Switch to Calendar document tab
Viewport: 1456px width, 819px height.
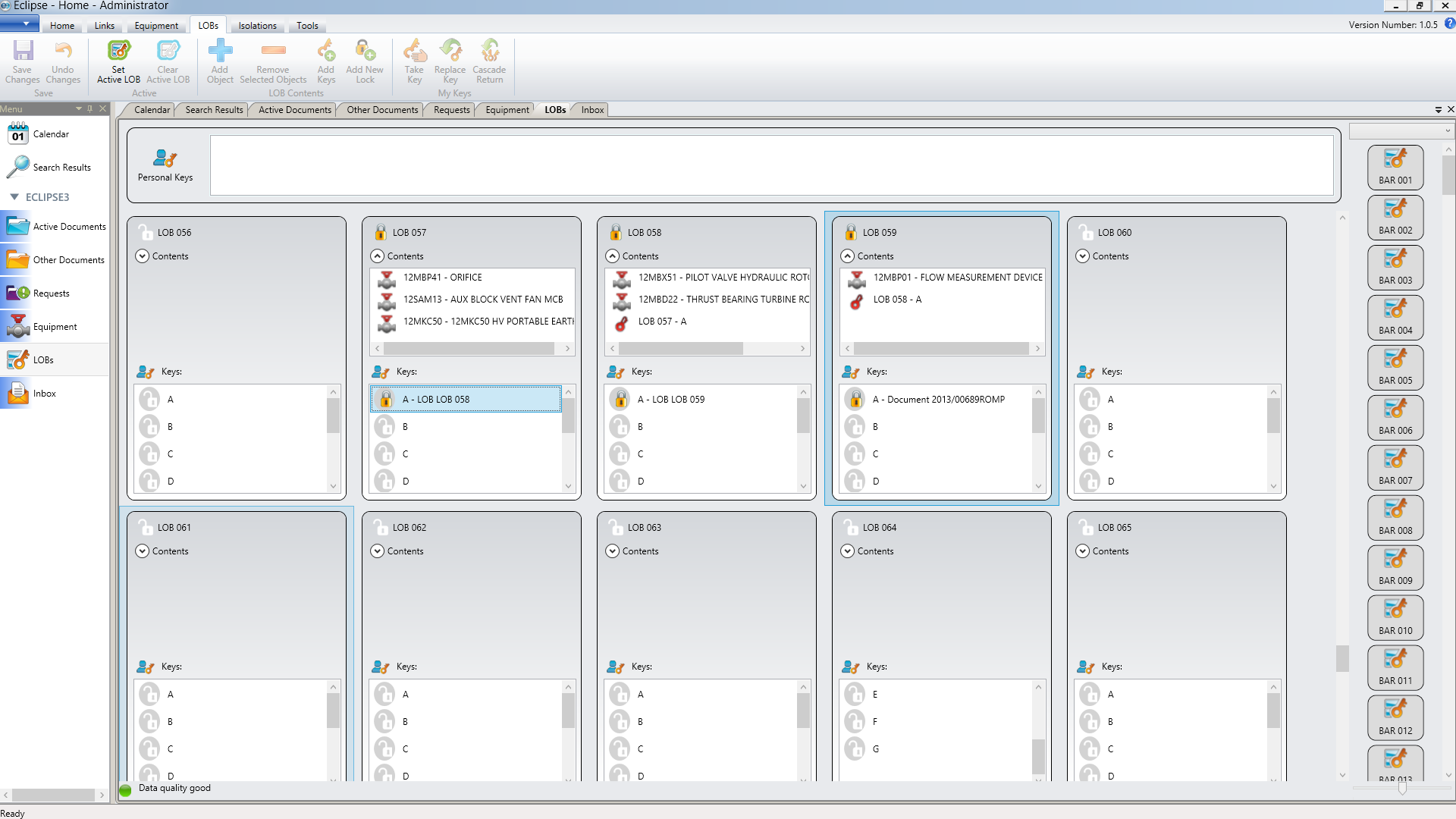pos(152,110)
